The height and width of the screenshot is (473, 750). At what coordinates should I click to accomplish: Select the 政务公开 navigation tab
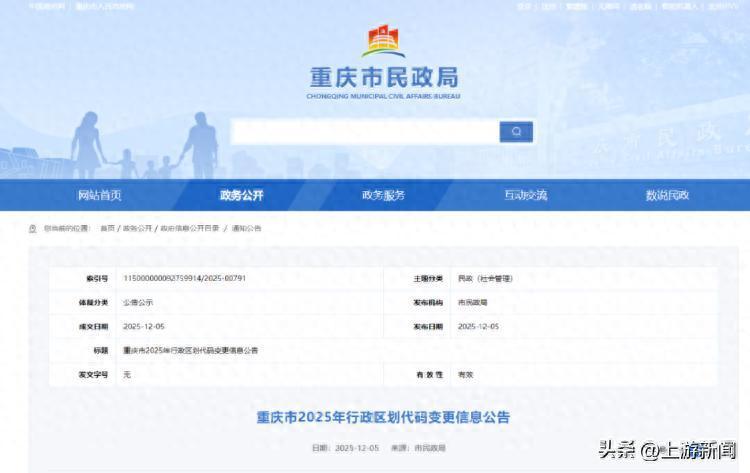242,195
